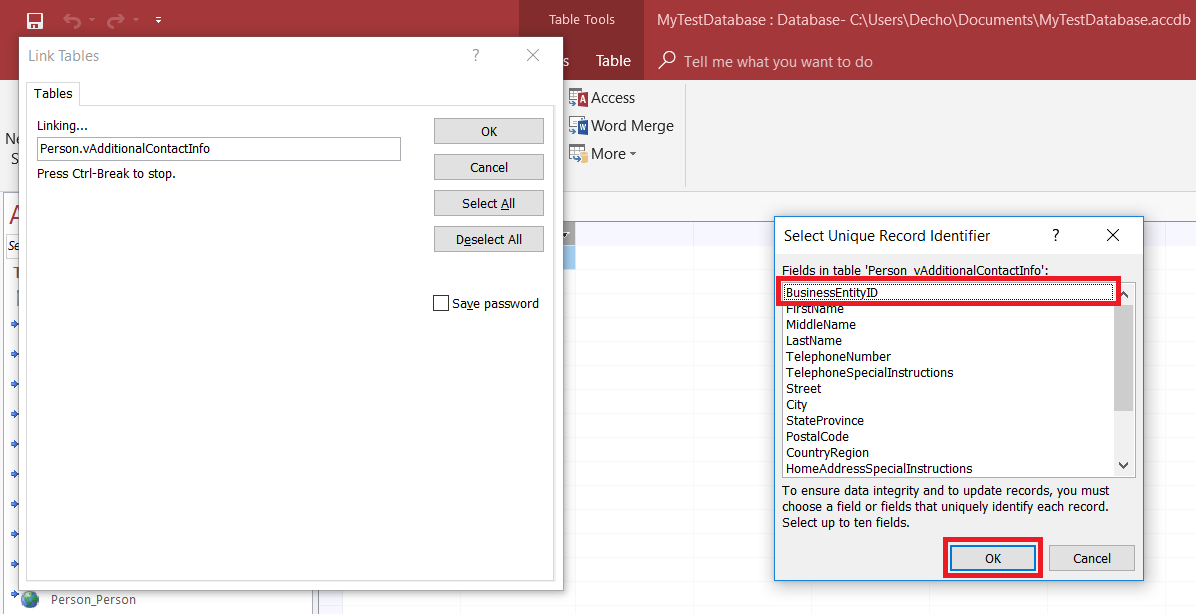Click Select All in Link Tables dialog
1196x614 pixels.
489,203
